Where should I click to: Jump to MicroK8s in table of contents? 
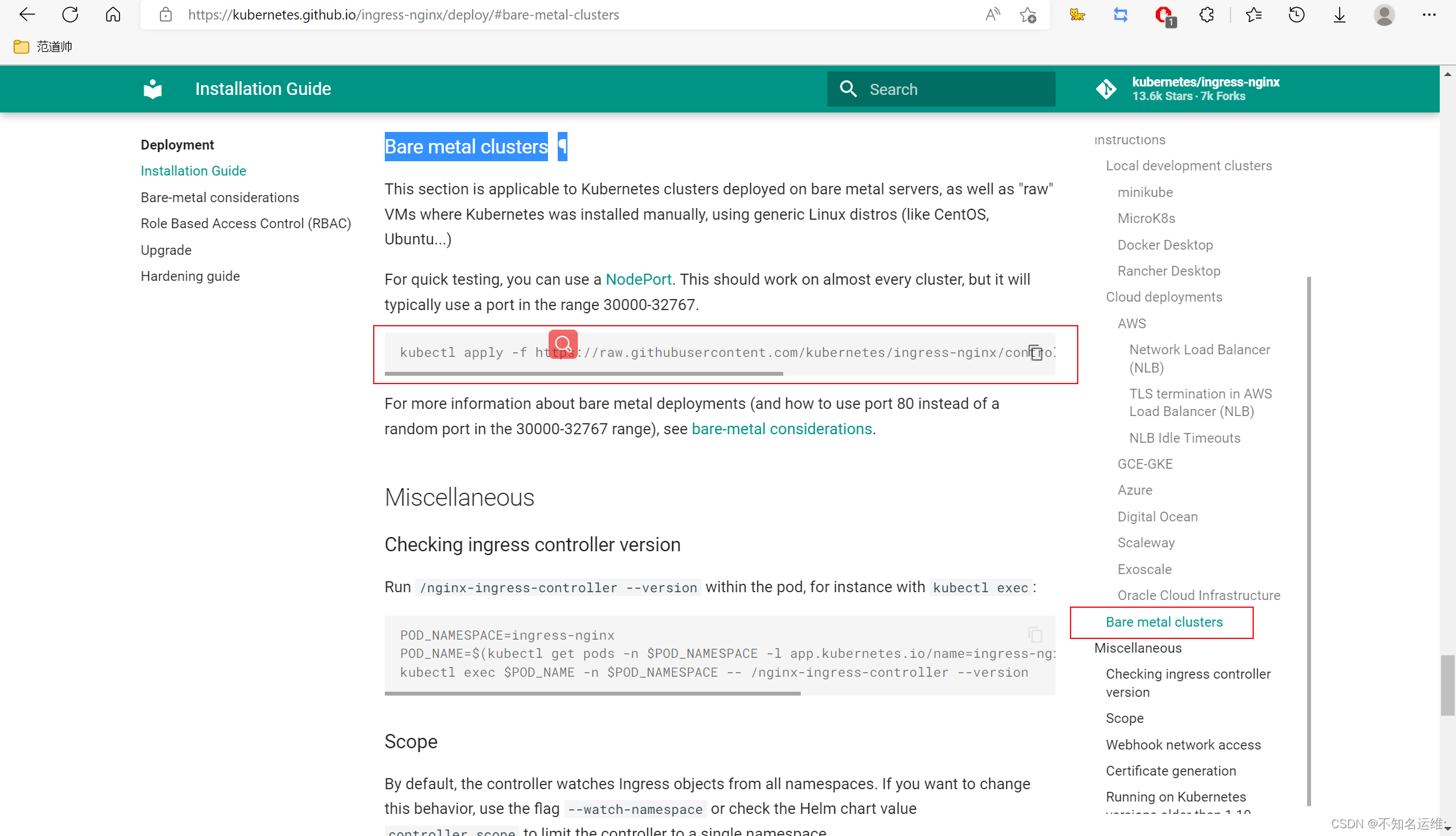coord(1146,218)
